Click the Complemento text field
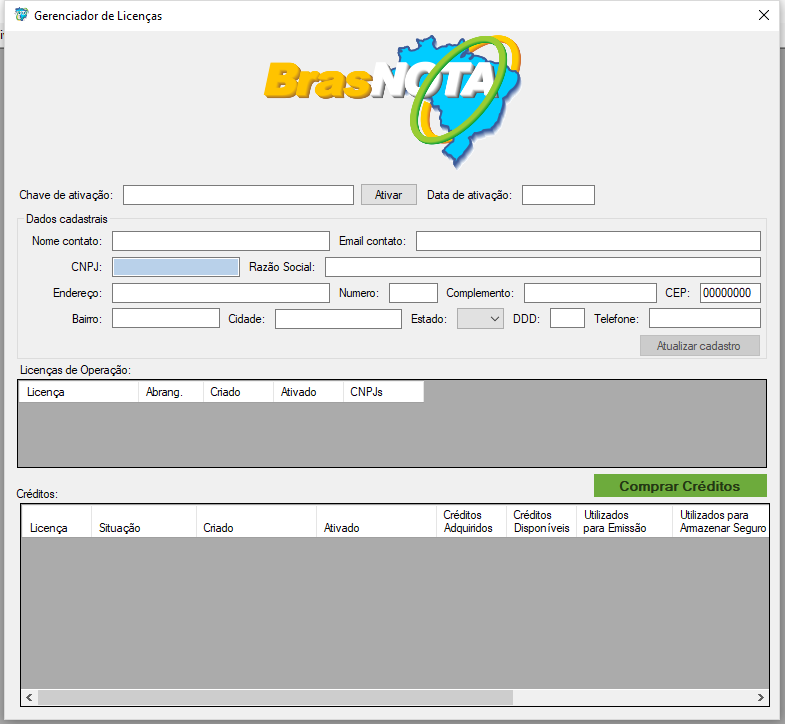 pyautogui.click(x=590, y=293)
